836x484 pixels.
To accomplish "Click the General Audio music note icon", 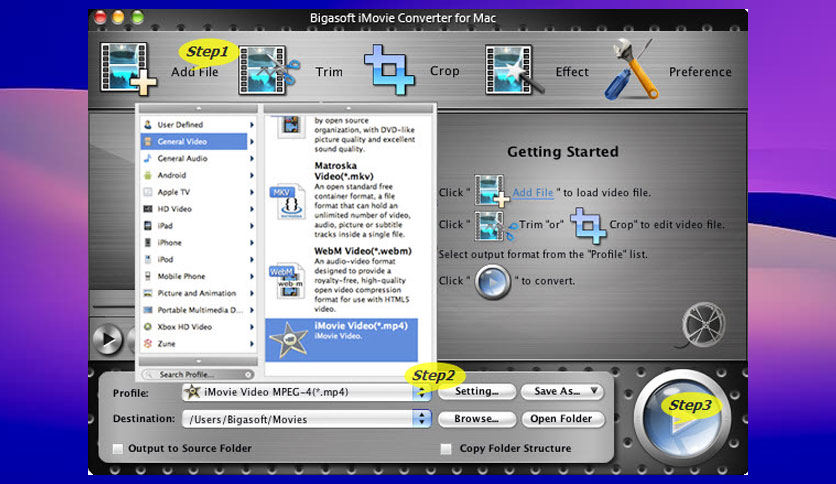I will [x=148, y=158].
